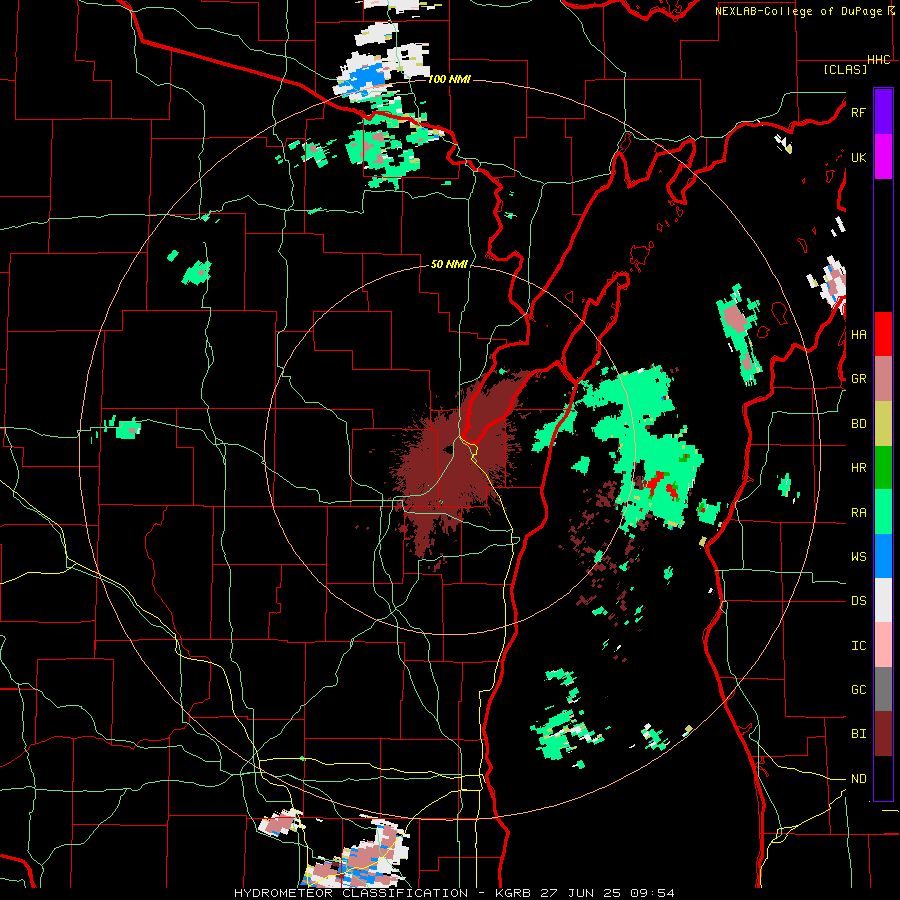Screen dimensions: 900x900
Task: Click the "RA" legend label
Action: point(858,513)
